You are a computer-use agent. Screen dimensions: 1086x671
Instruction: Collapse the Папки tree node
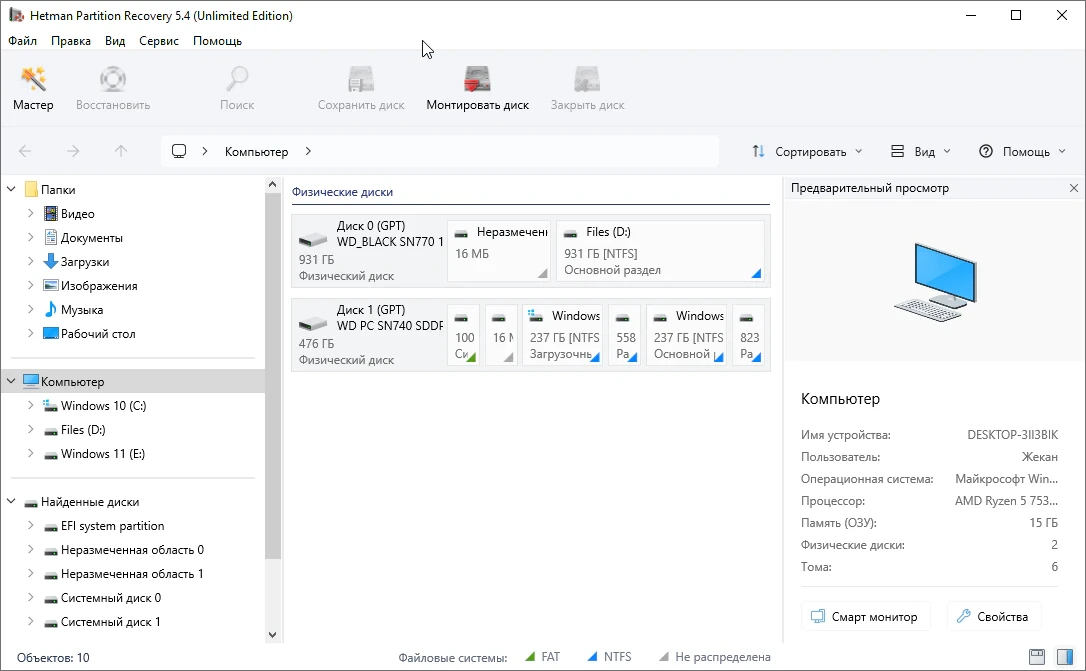click(12, 189)
